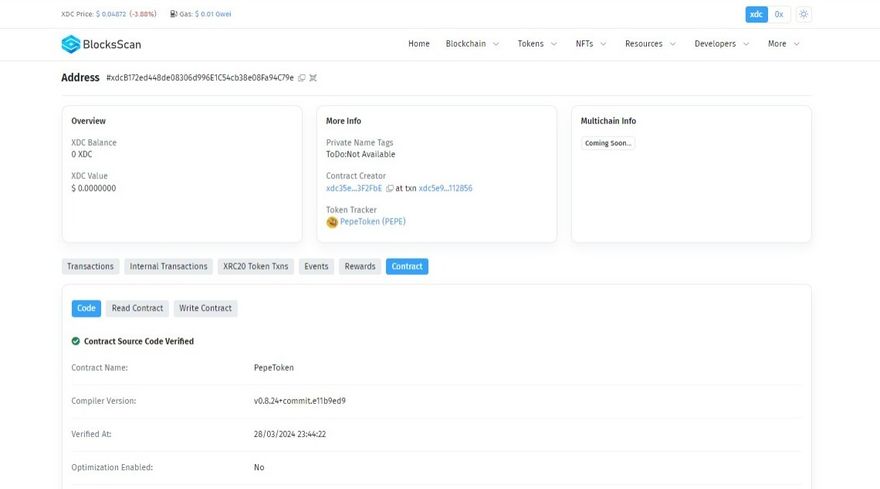The width and height of the screenshot is (880, 489).
Task: Open the creation transaction xdc5e9...112856 link
Action: tap(445, 188)
